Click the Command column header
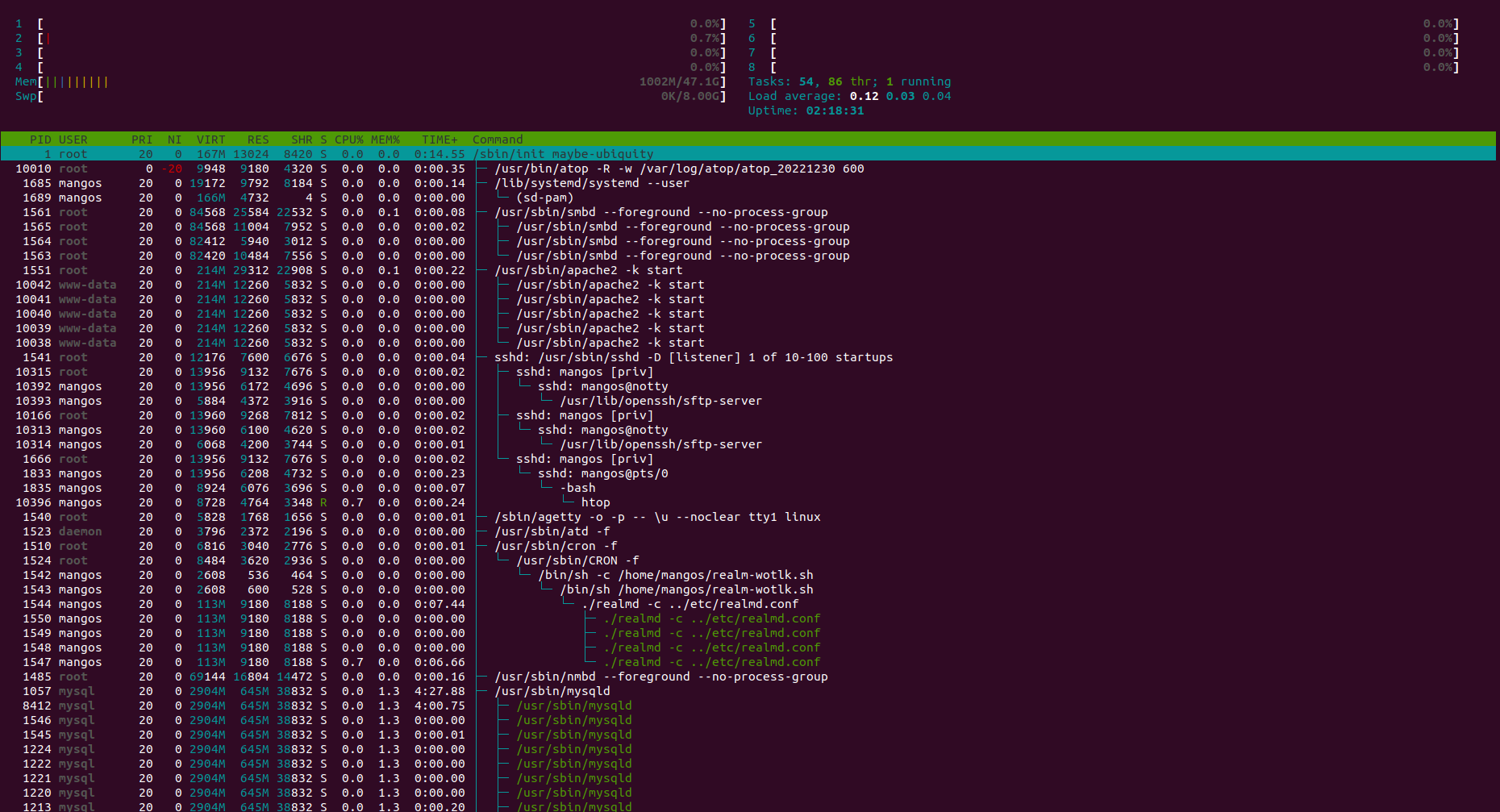This screenshot has width=1500, height=812. tap(498, 139)
